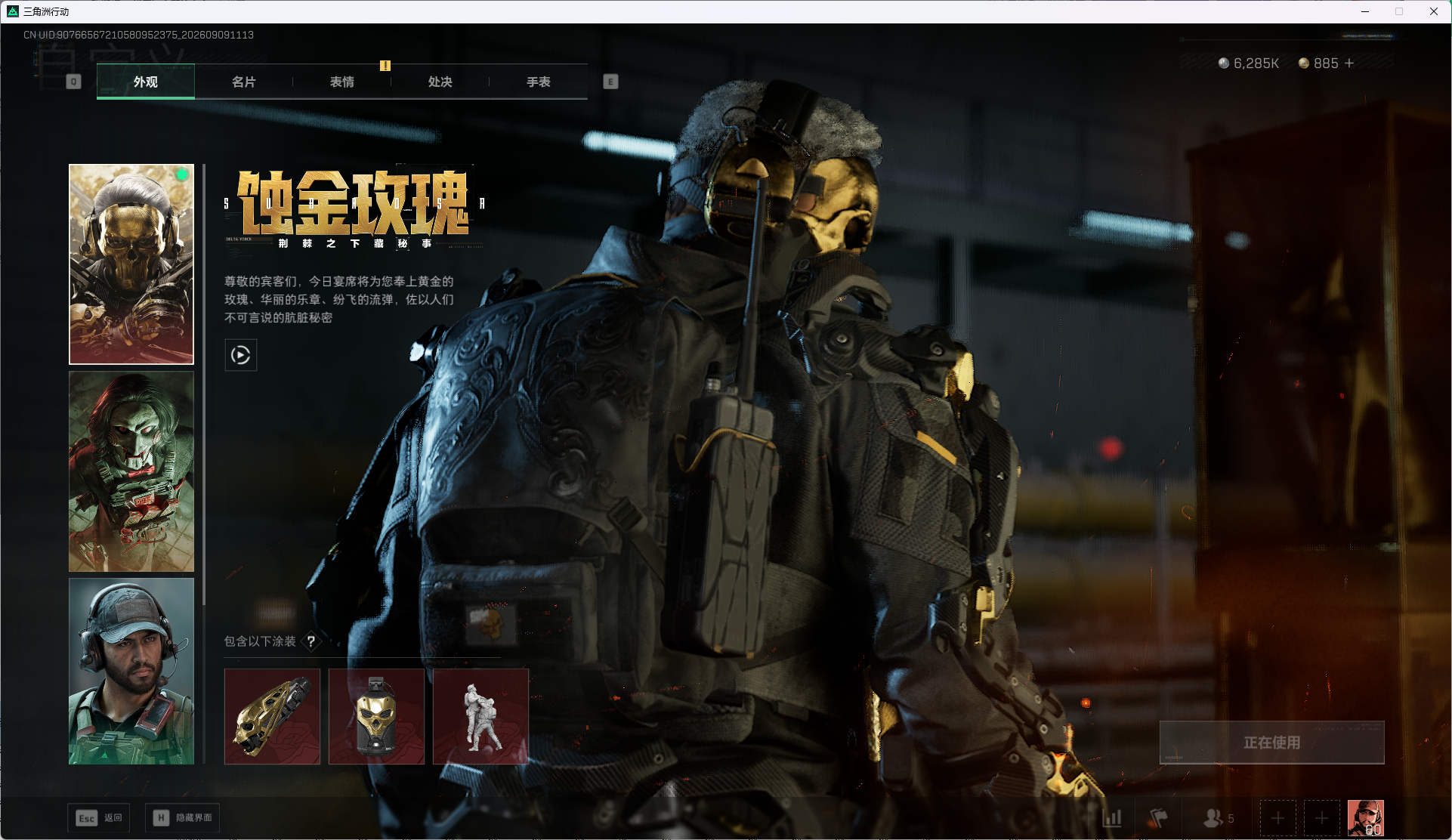Click the E next-tab key icon
1452x840 pixels.
coord(611,82)
